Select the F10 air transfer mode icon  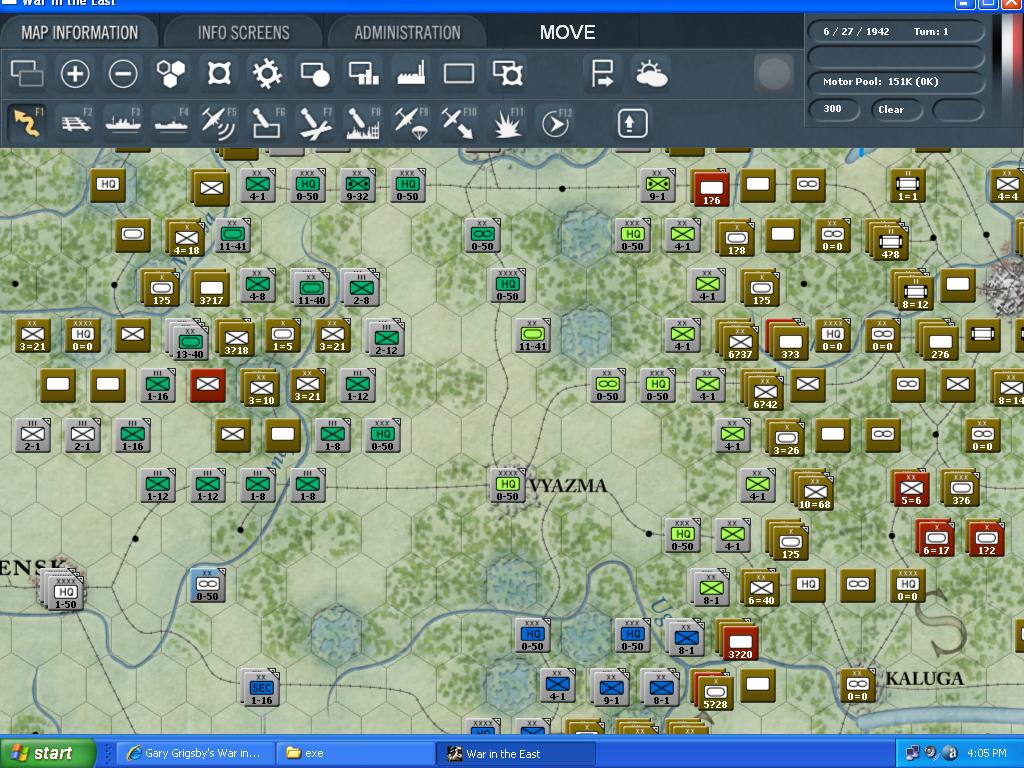[459, 123]
